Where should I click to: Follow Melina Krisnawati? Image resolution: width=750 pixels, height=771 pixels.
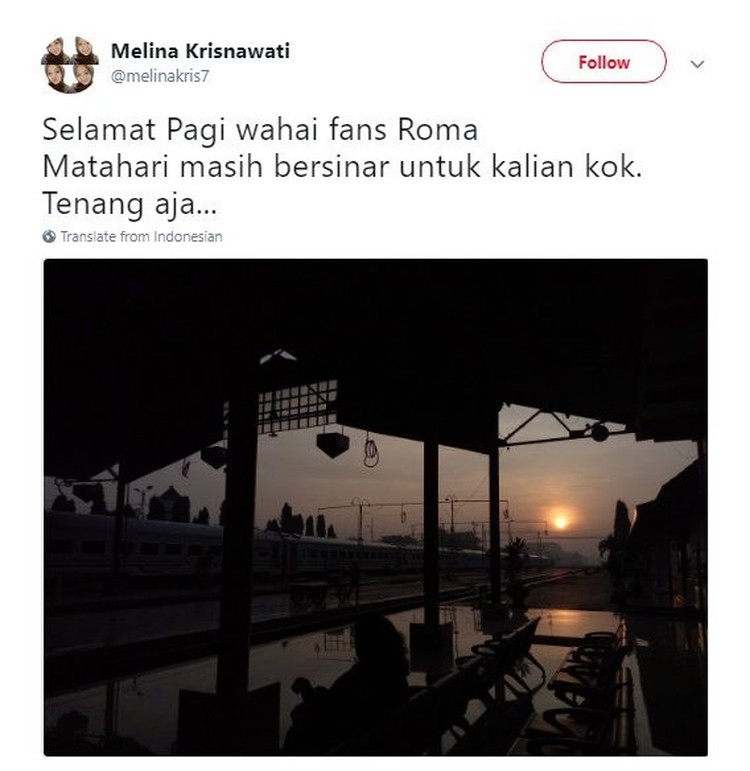[603, 62]
